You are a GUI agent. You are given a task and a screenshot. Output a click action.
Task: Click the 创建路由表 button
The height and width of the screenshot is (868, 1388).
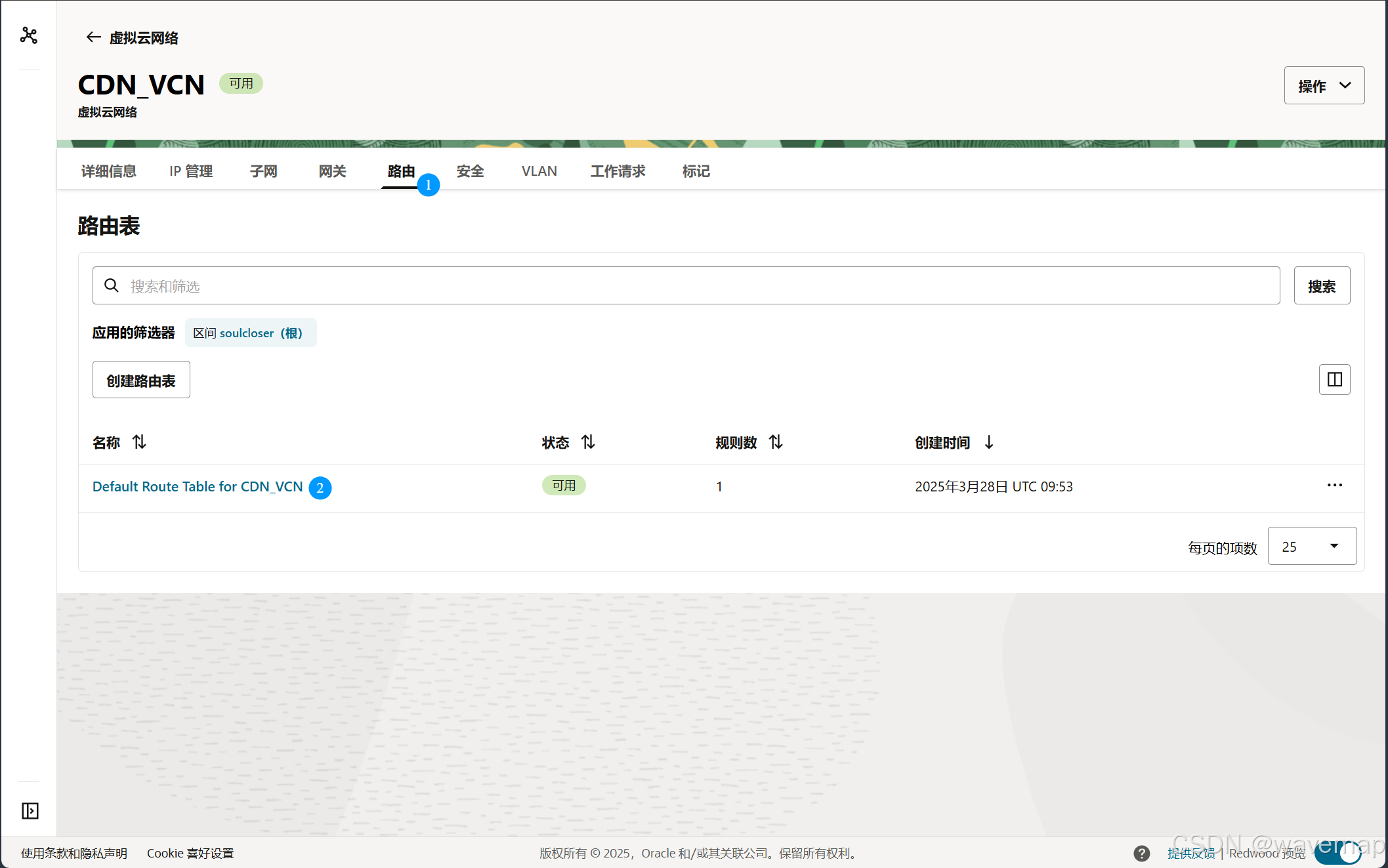[141, 380]
